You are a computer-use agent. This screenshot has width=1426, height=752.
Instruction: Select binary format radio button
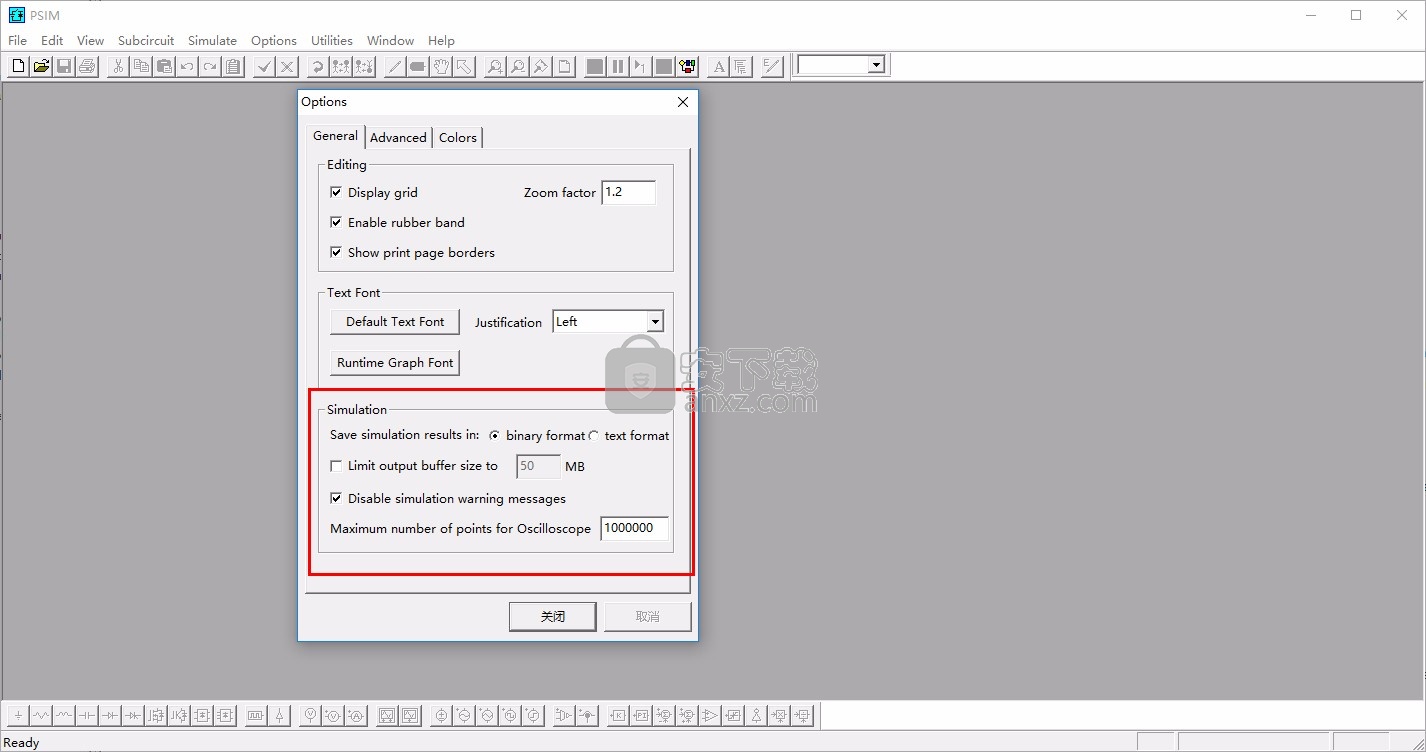coord(494,436)
